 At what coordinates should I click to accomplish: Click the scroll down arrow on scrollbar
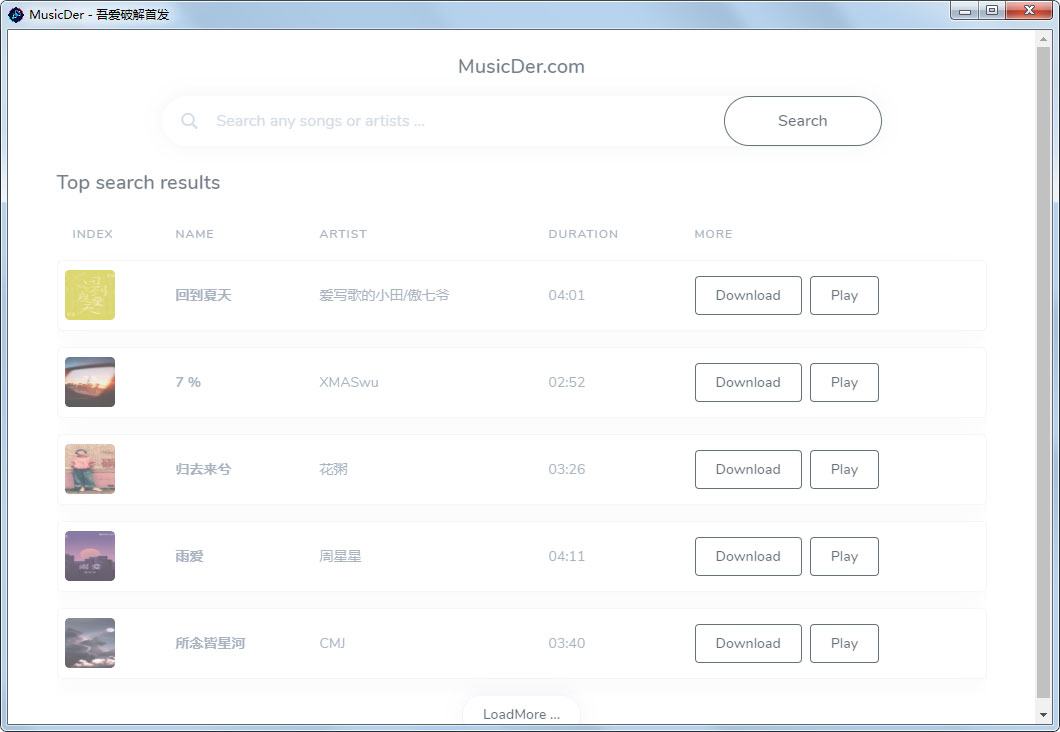(1043, 716)
